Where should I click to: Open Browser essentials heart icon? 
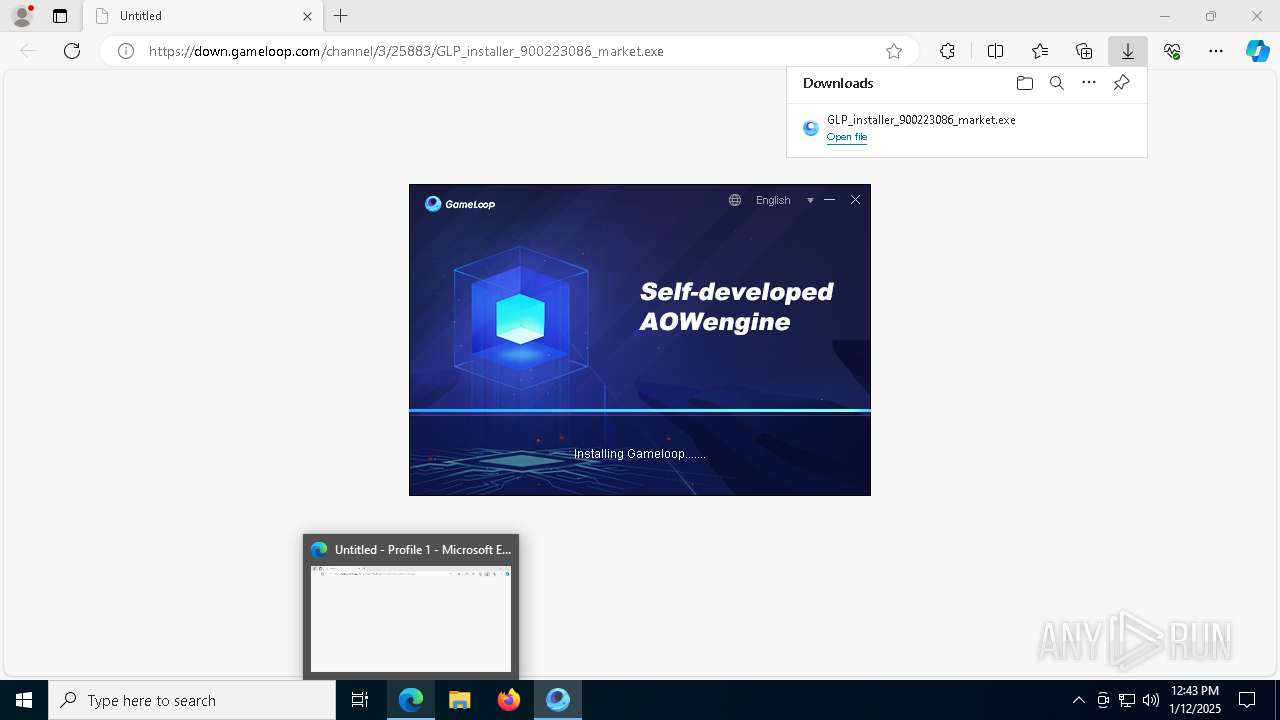click(1172, 51)
